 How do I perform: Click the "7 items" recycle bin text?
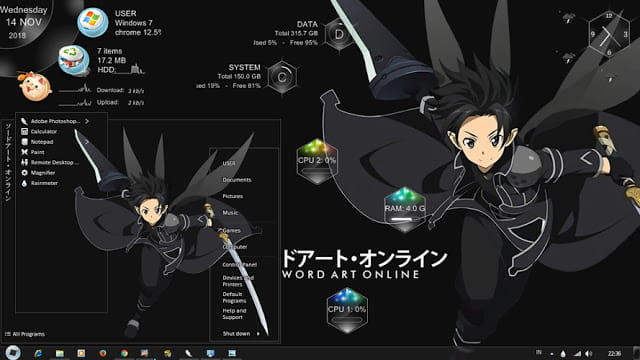coord(109,51)
